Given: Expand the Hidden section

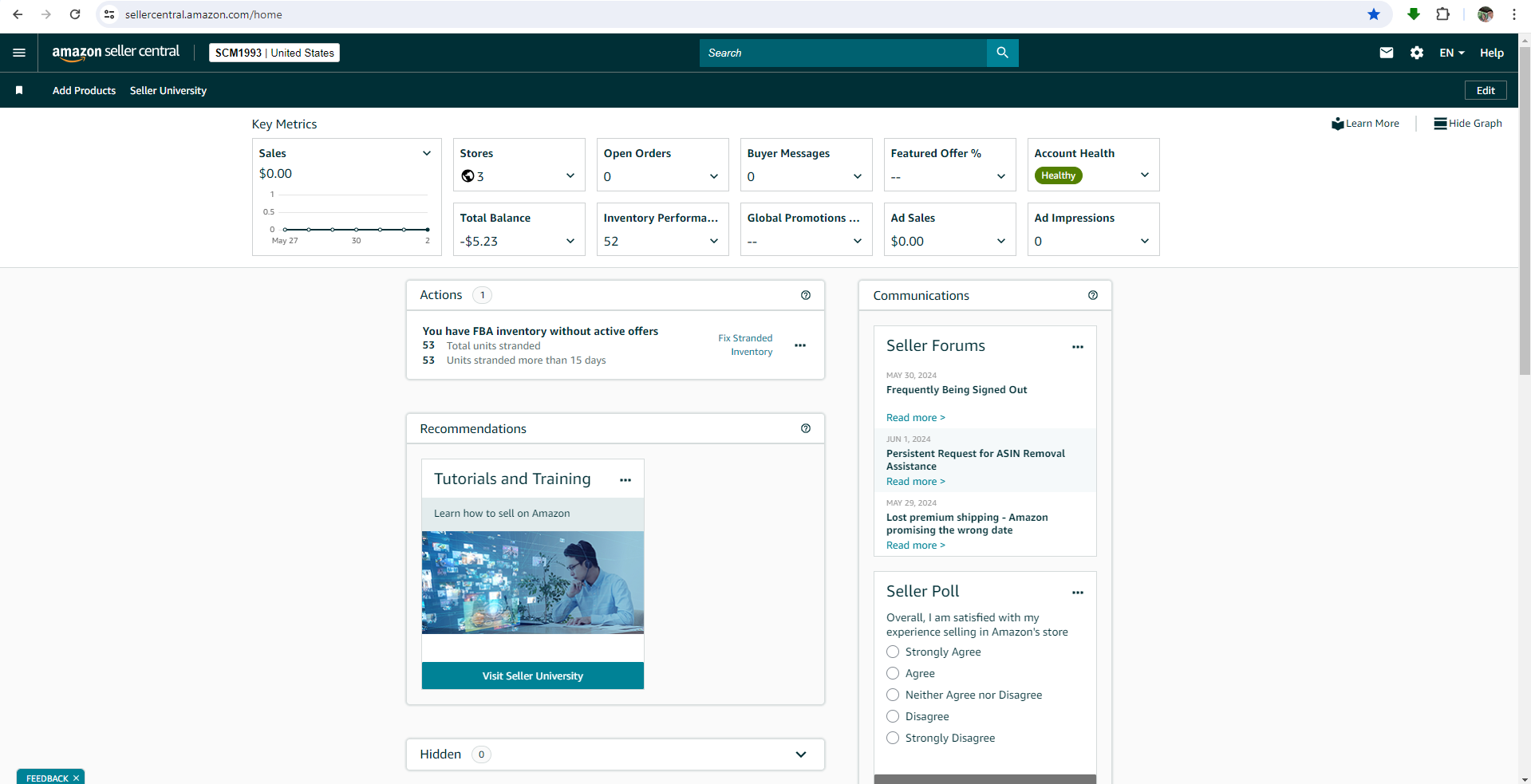Looking at the screenshot, I should [801, 754].
